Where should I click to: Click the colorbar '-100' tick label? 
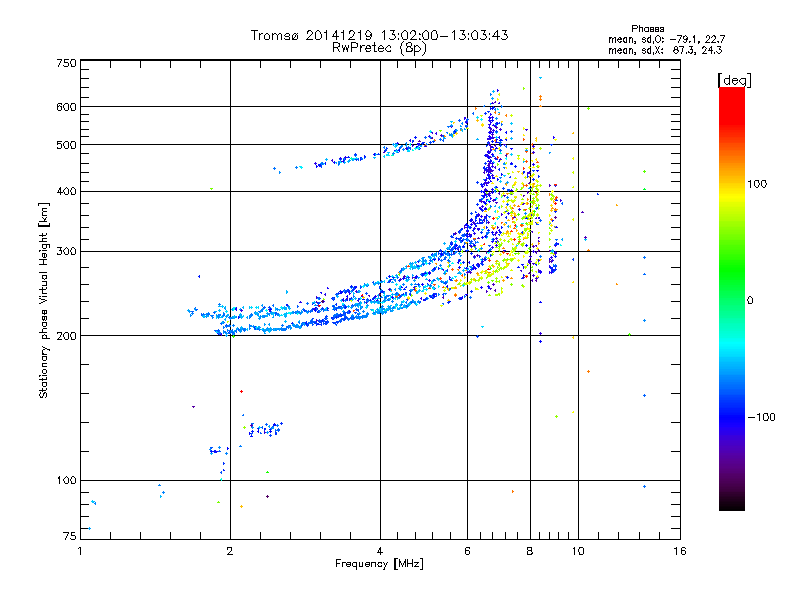pos(762,417)
